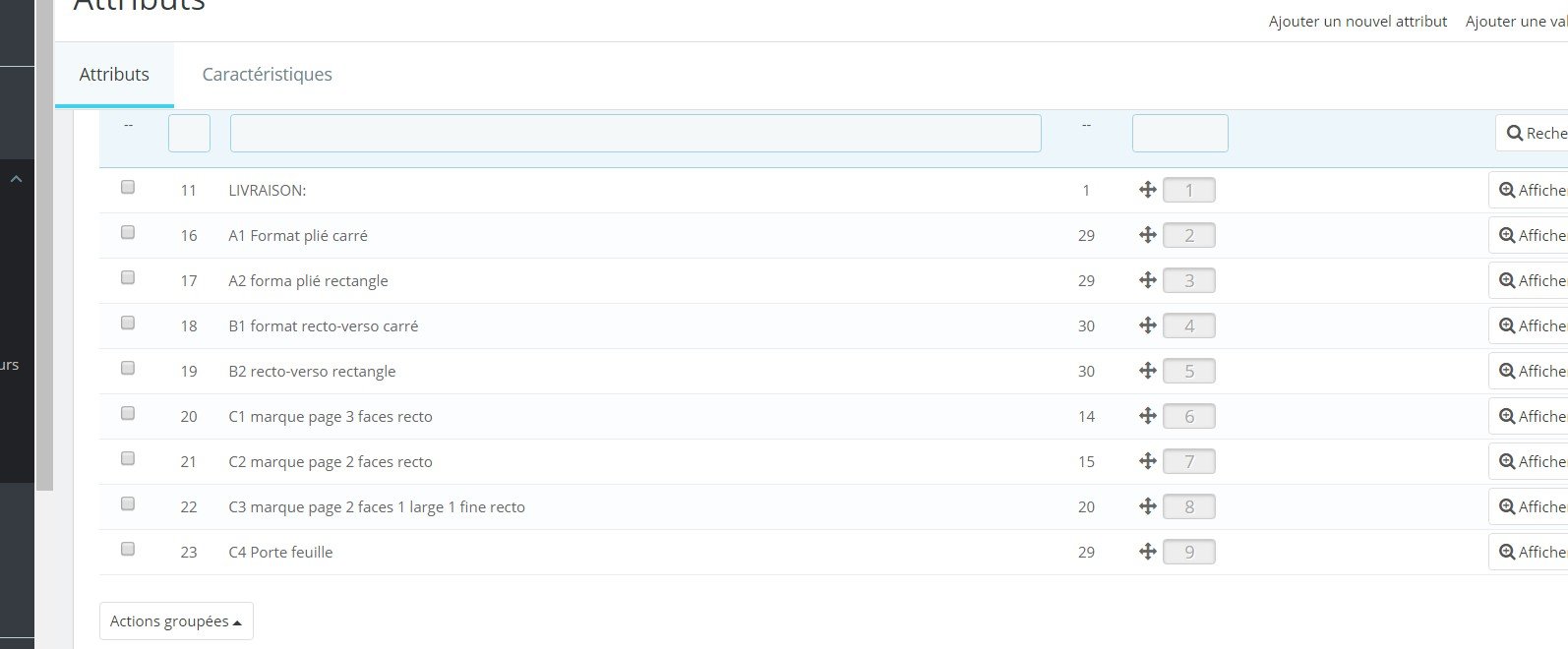The image size is (1568, 649).
Task: Click Afficher for C1 marque page 3 faces
Action: coord(1530,416)
